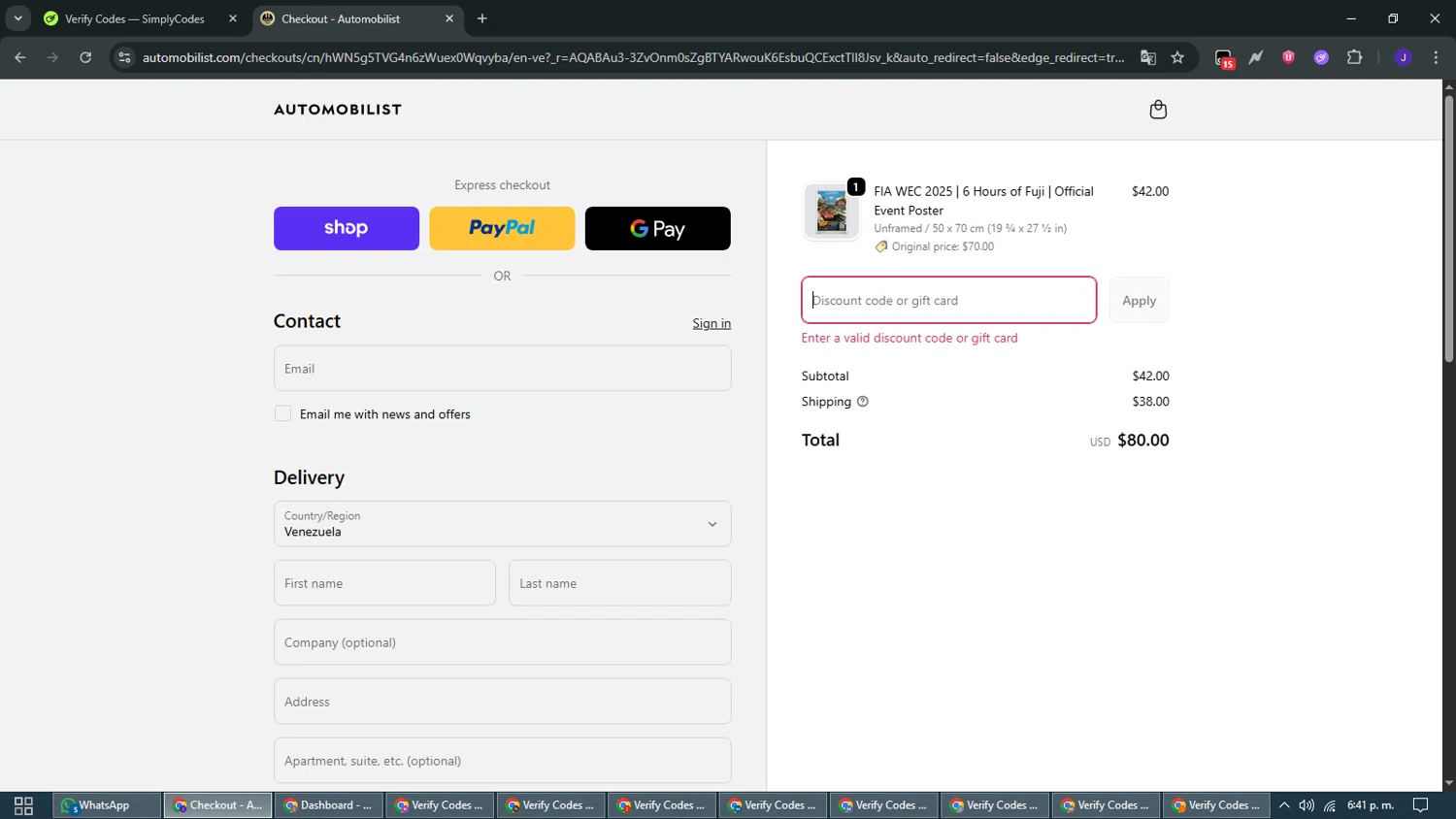The width and height of the screenshot is (1456, 819).
Task: Check Email me with news and offers
Action: (282, 413)
